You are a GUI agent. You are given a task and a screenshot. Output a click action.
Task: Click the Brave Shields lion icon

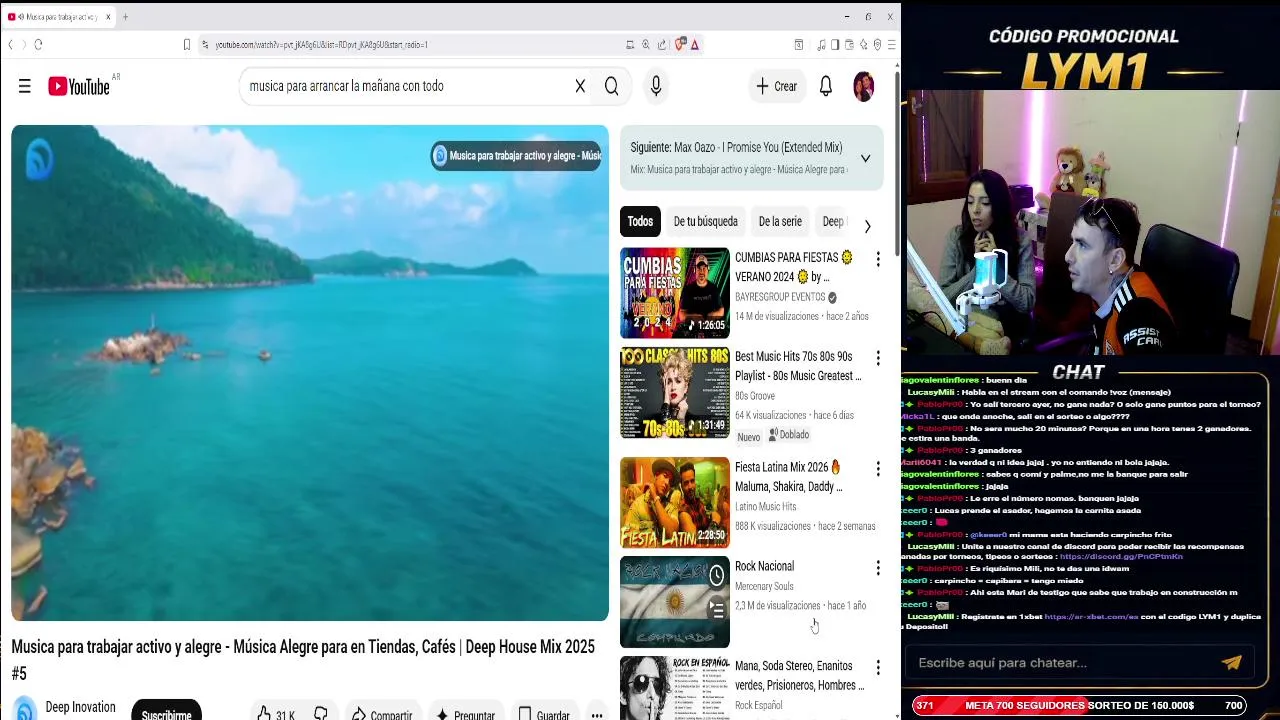pyautogui.click(x=681, y=44)
